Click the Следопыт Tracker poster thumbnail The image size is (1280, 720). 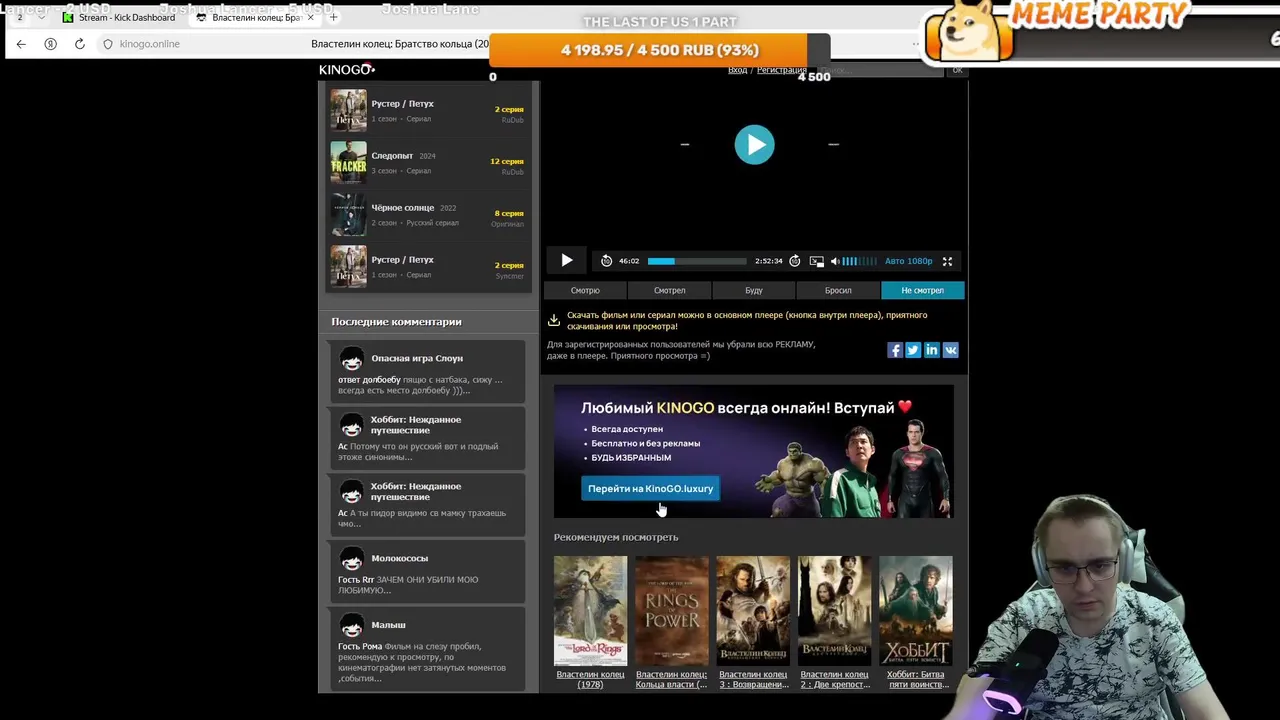[x=349, y=162]
